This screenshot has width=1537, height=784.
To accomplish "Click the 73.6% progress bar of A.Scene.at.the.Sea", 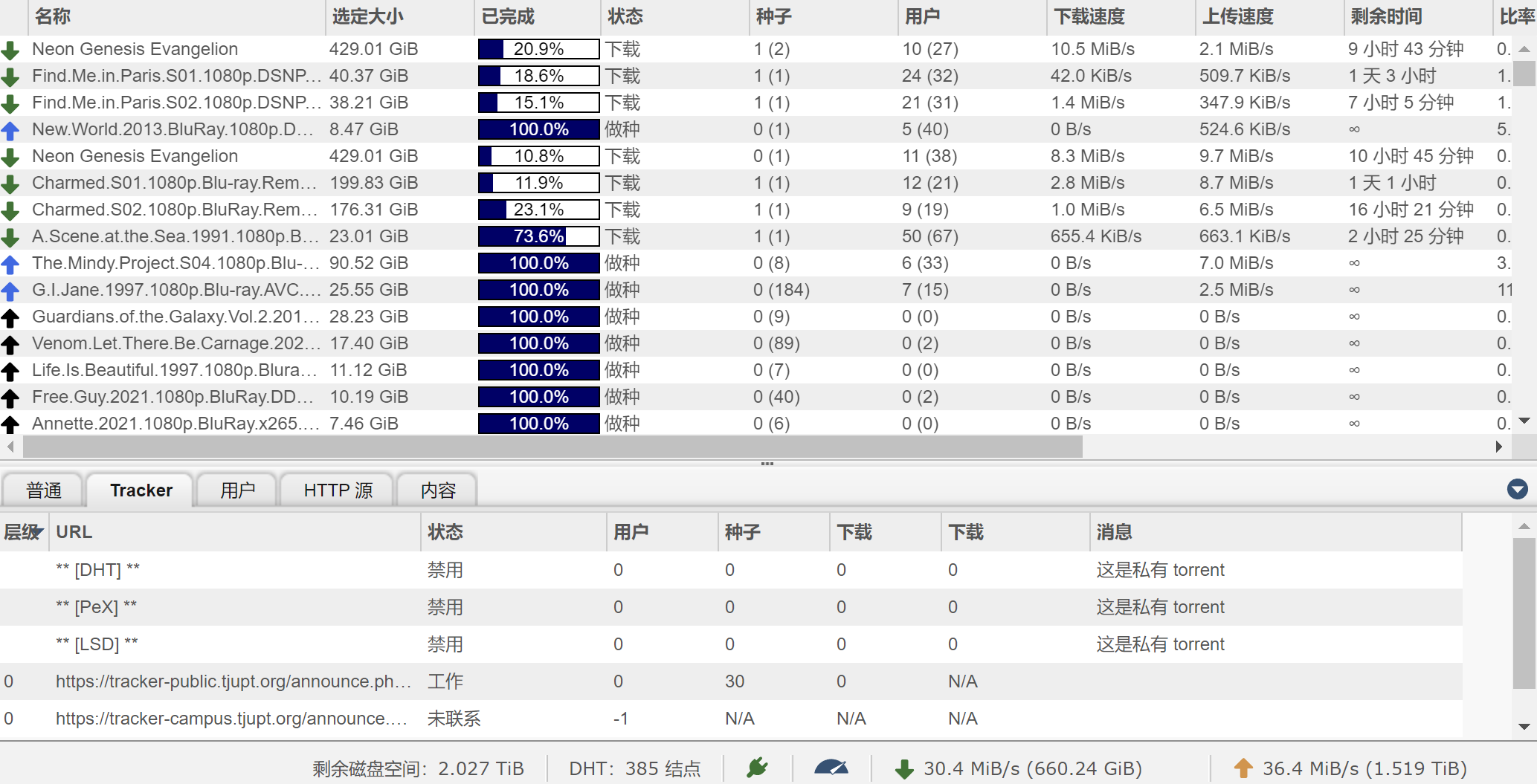I will pos(538,236).
